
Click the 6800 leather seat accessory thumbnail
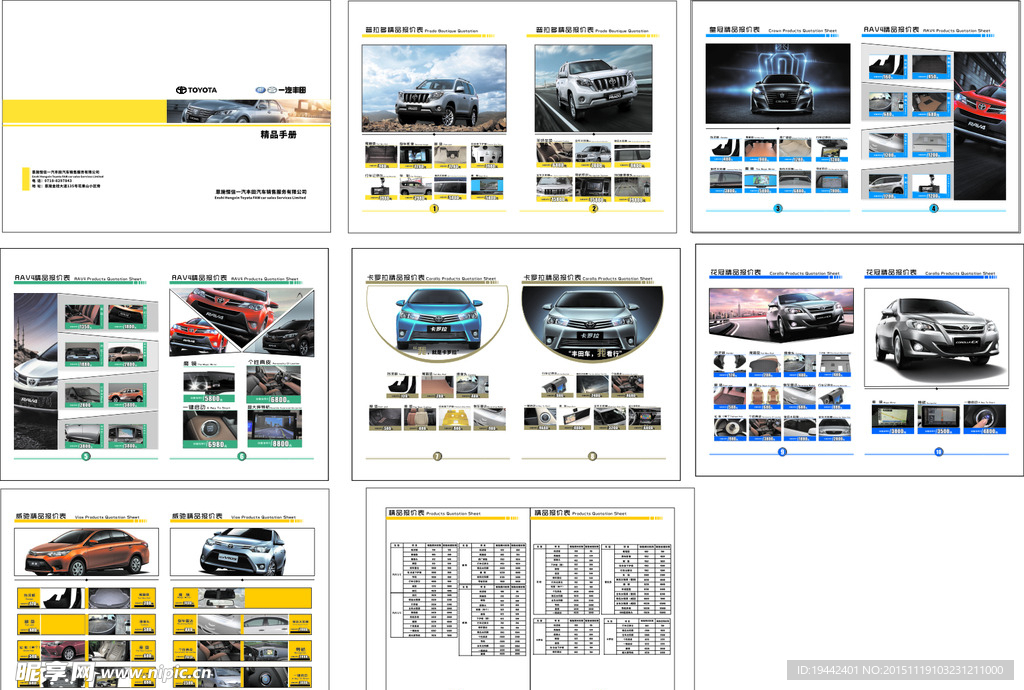click(x=274, y=384)
